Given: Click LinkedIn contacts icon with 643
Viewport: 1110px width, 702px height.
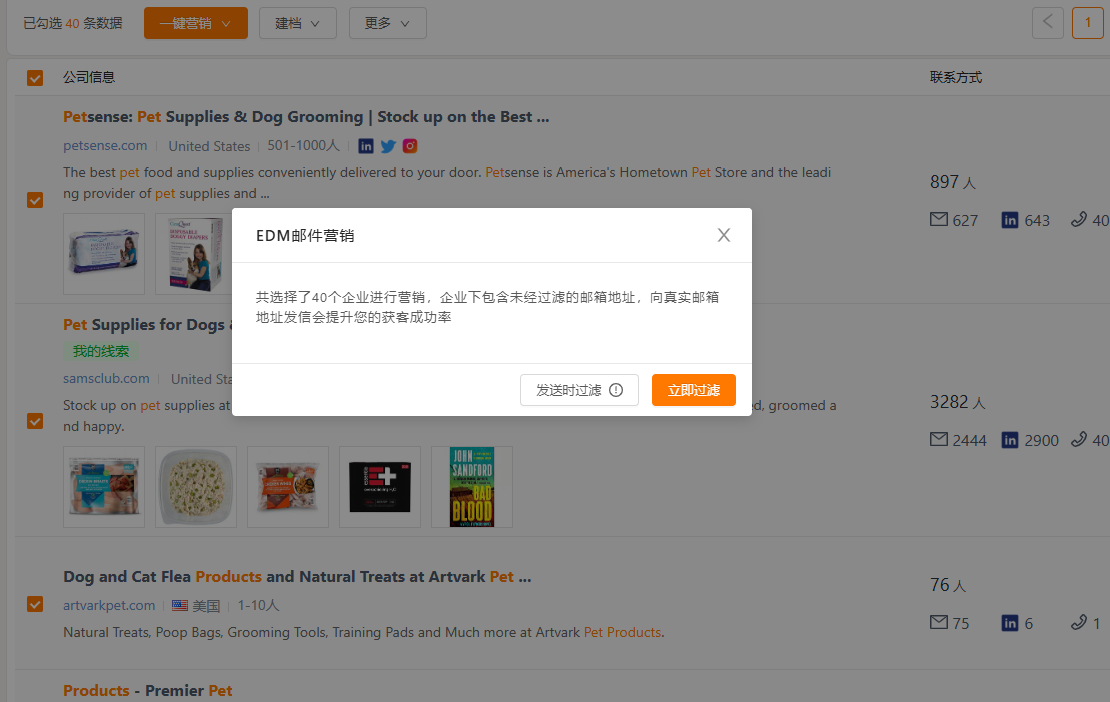Looking at the screenshot, I should 1010,220.
